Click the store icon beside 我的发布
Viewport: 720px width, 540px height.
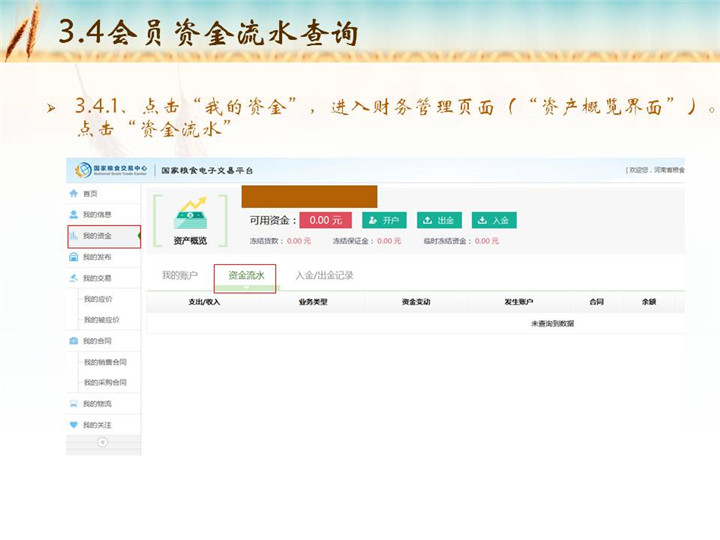tap(73, 257)
